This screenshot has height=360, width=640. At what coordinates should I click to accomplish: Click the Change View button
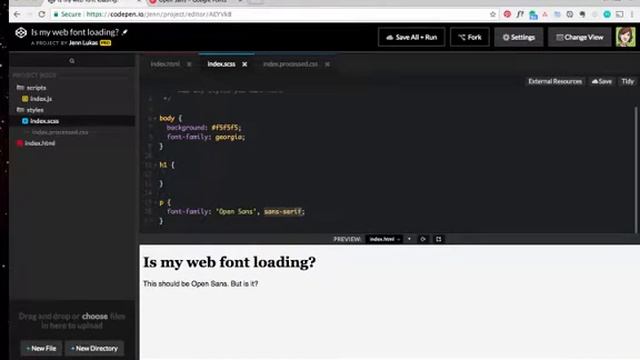[x=580, y=37]
